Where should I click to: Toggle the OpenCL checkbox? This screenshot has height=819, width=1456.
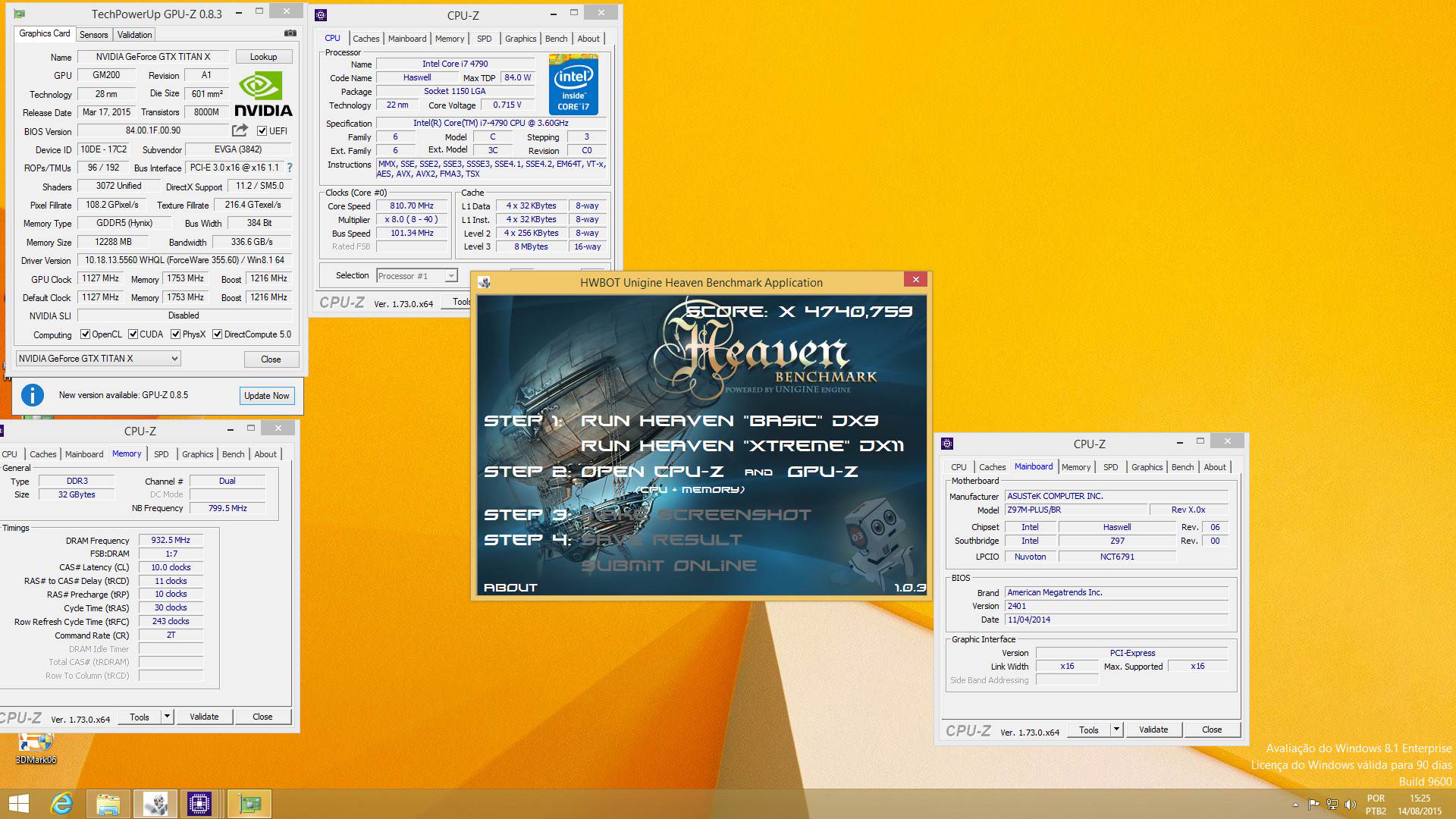click(x=85, y=334)
